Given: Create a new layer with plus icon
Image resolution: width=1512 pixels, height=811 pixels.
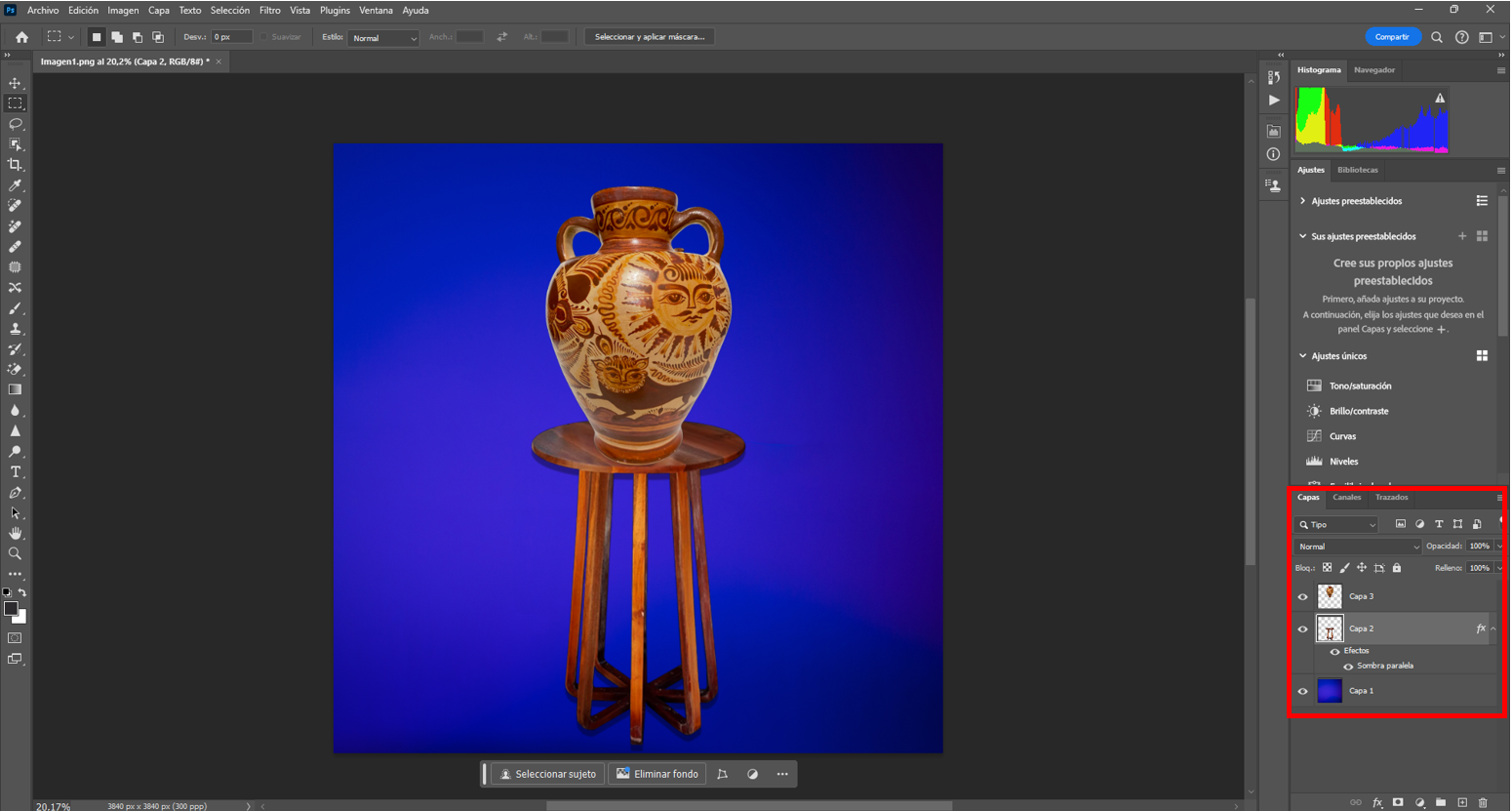Looking at the screenshot, I should tap(1462, 802).
